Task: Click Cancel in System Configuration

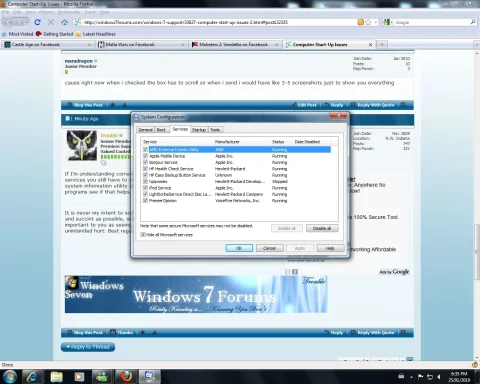Action: point(269,248)
